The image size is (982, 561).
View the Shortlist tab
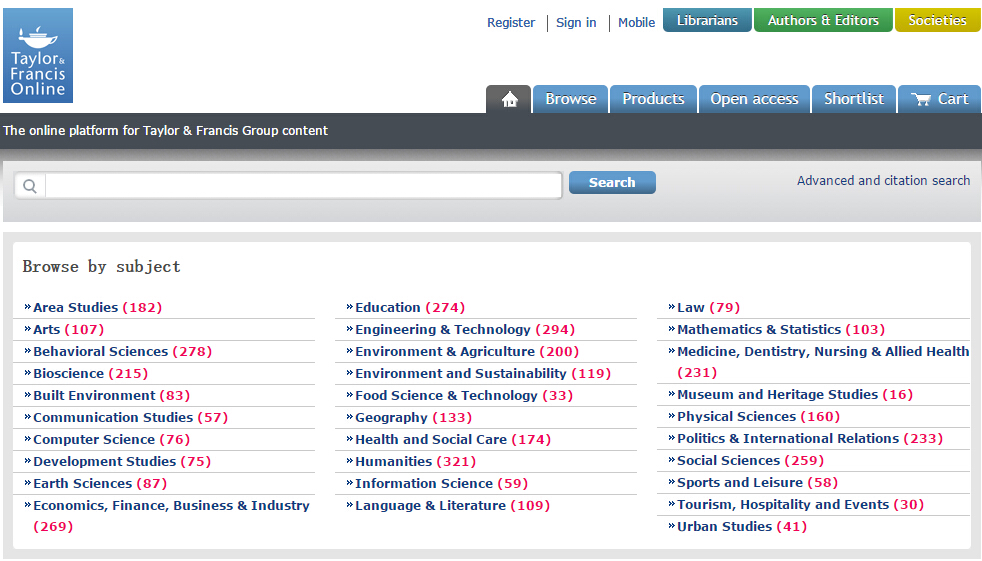853,99
